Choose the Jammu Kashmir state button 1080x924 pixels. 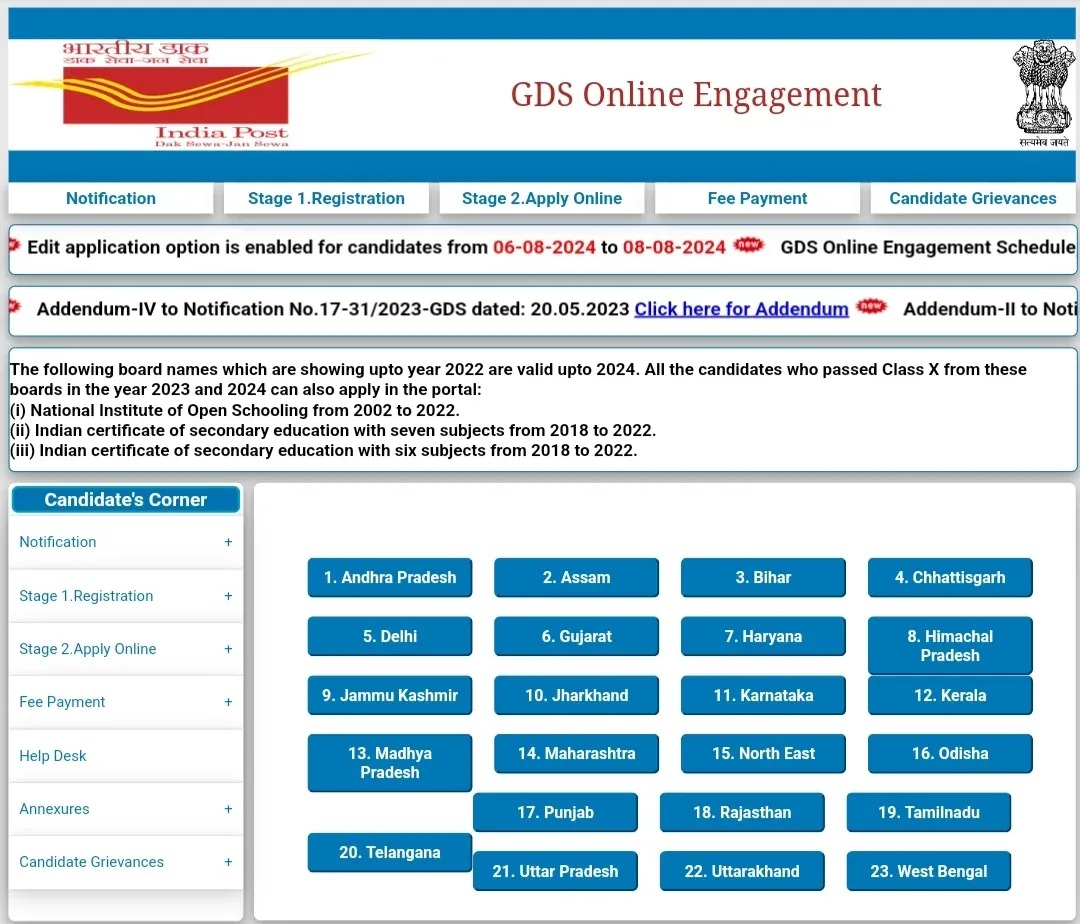(390, 695)
